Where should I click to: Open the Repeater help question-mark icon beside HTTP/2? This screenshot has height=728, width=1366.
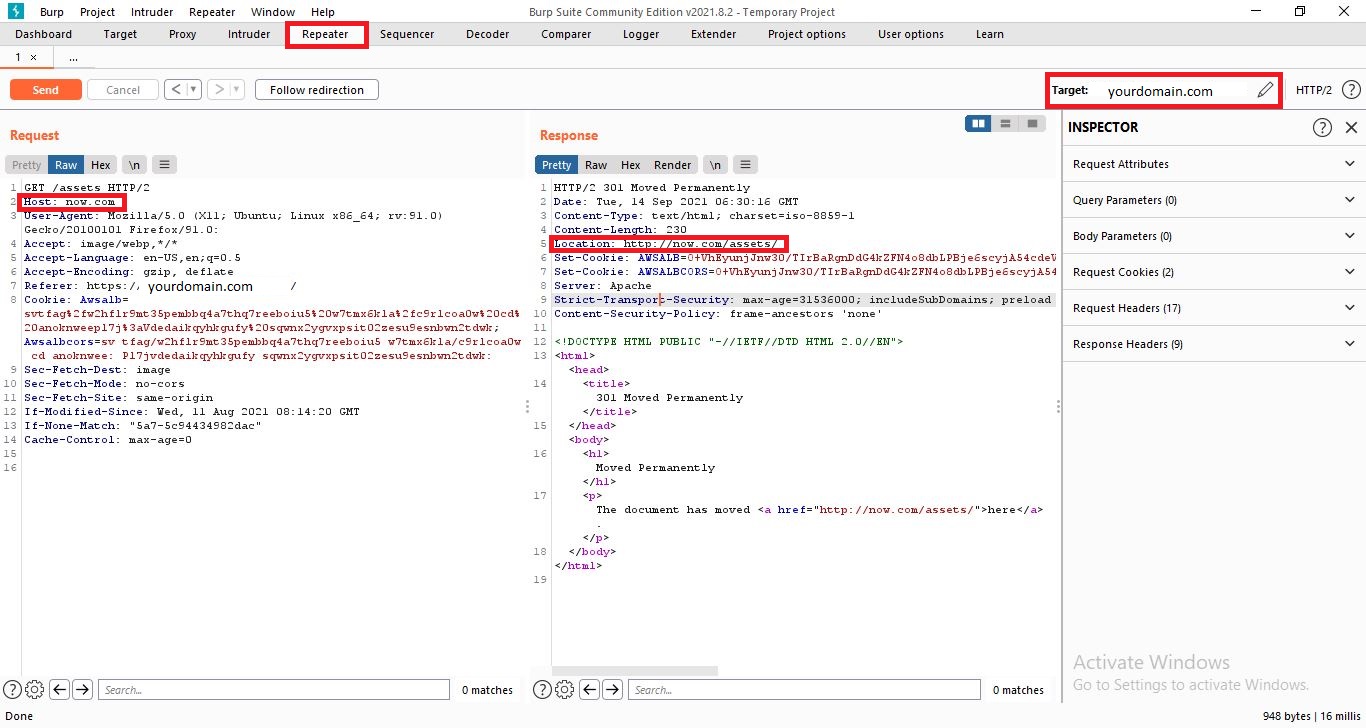coord(1351,90)
